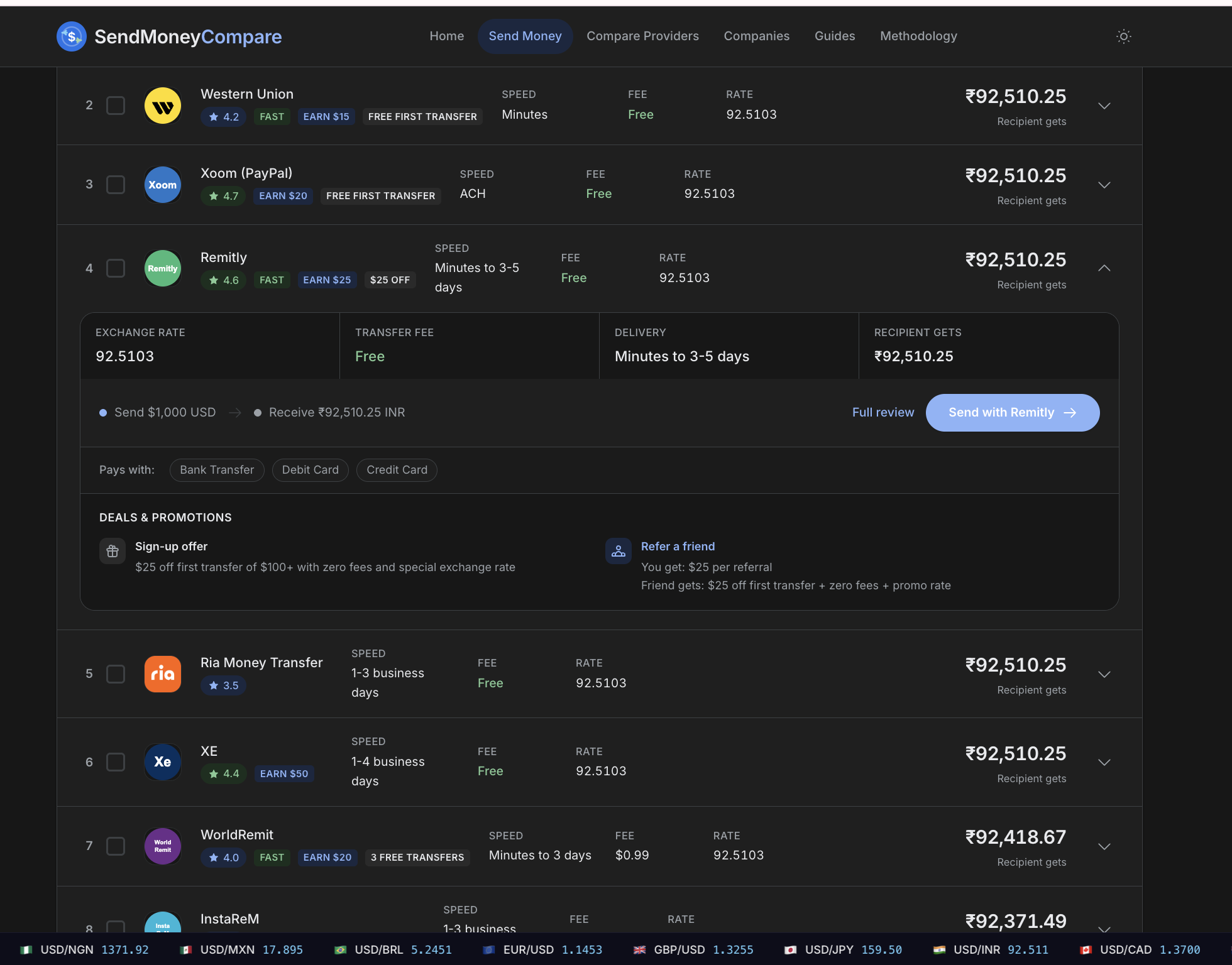Click the gift icon next to Sign-up offer

pos(112,551)
